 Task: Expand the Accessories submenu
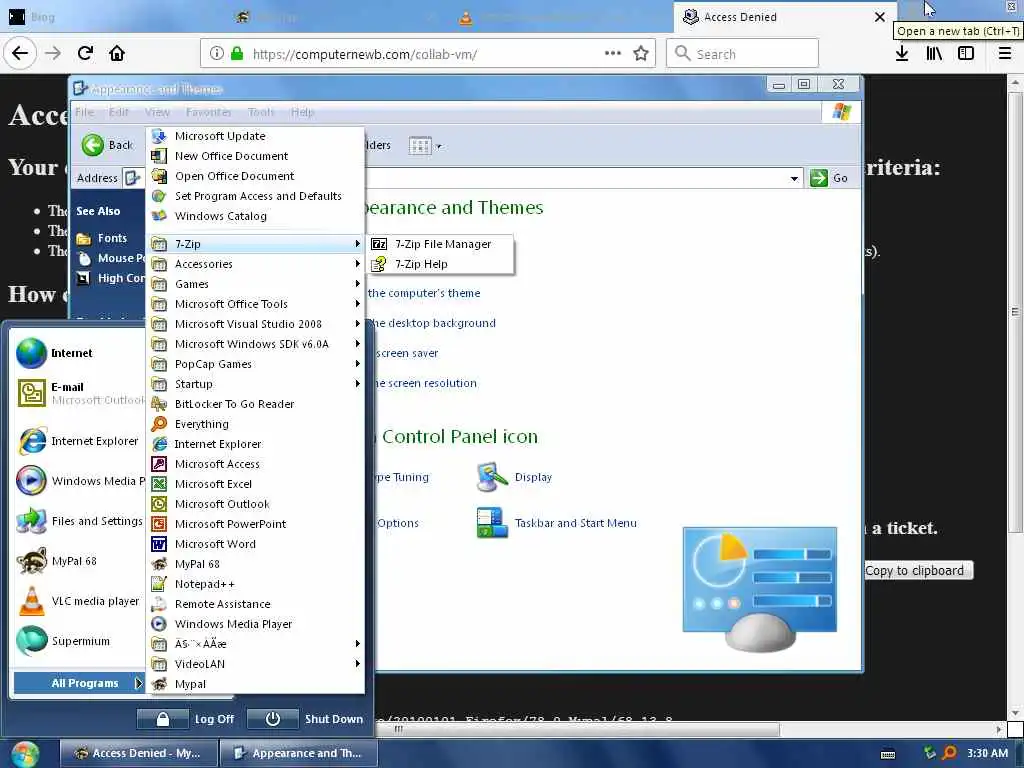(x=255, y=264)
